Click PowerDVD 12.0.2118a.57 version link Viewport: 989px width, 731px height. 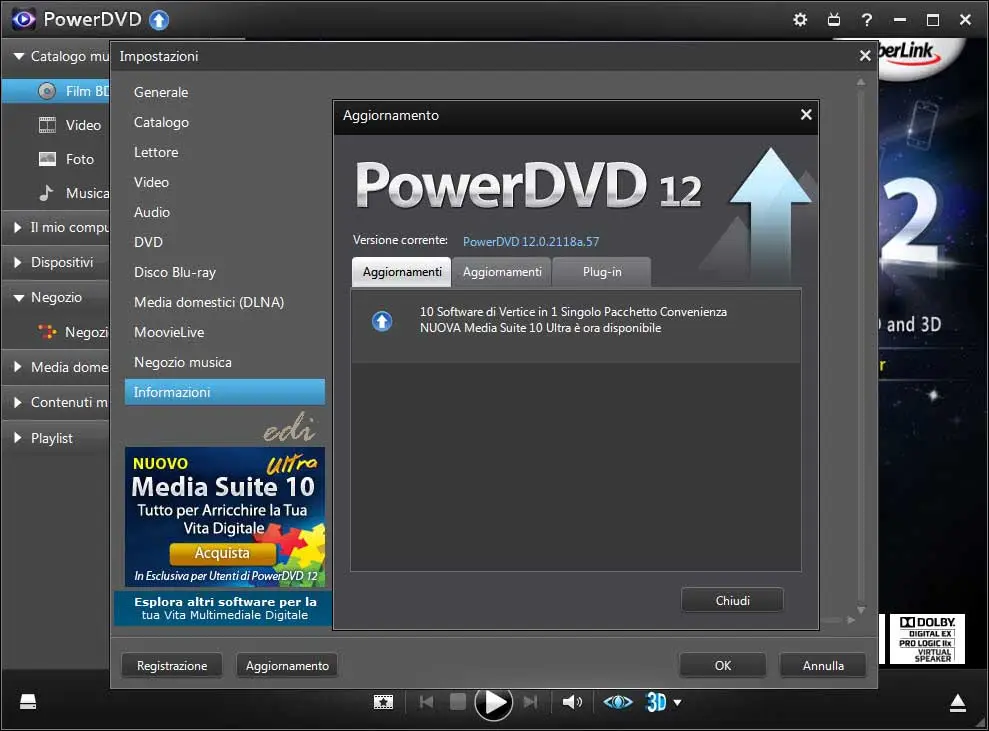pyautogui.click(x=530, y=242)
